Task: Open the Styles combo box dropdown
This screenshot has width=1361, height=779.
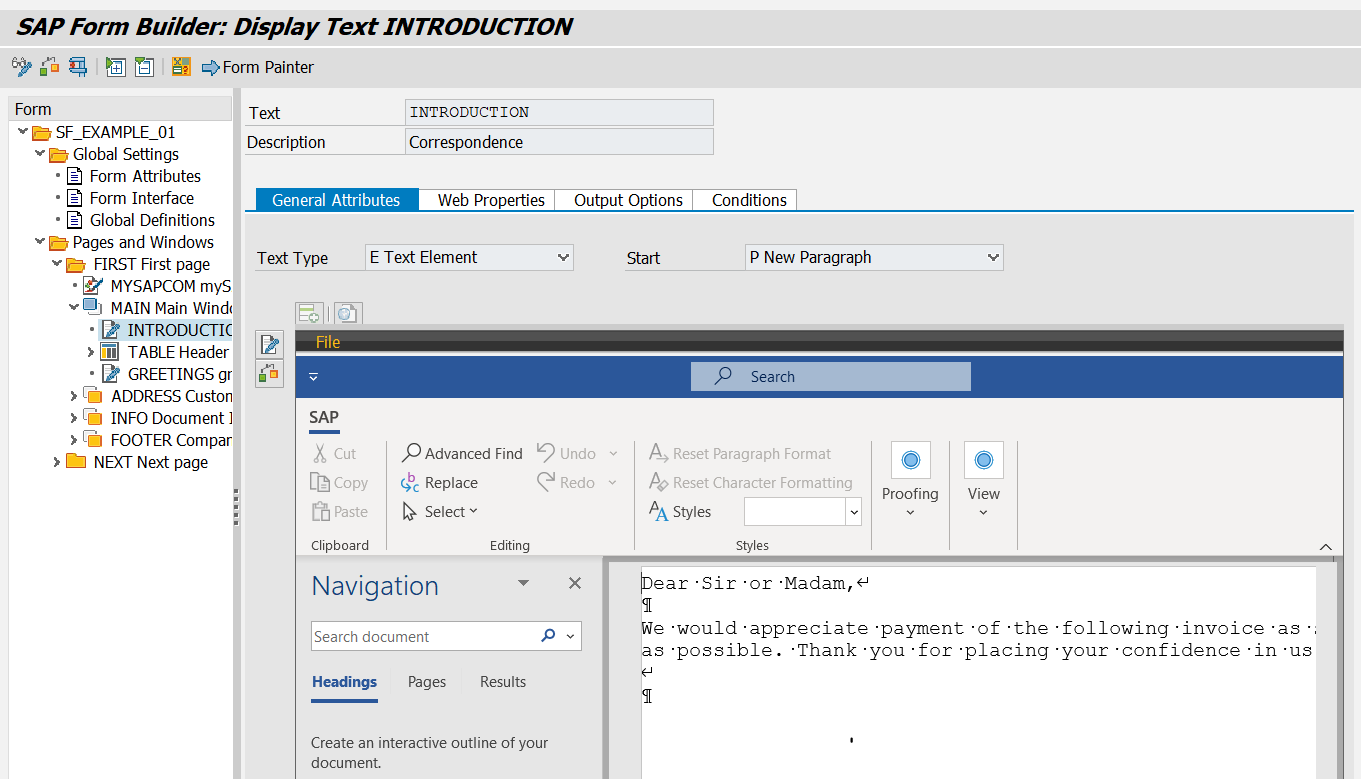Action: coord(854,512)
